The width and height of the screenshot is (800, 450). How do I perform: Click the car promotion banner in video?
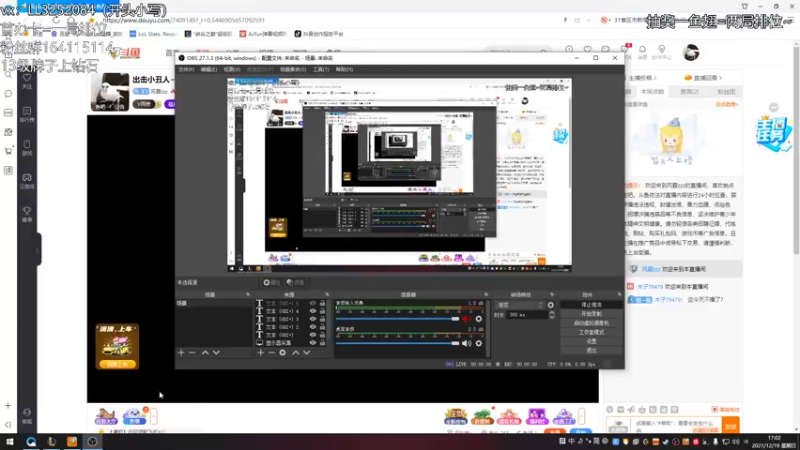pos(117,346)
